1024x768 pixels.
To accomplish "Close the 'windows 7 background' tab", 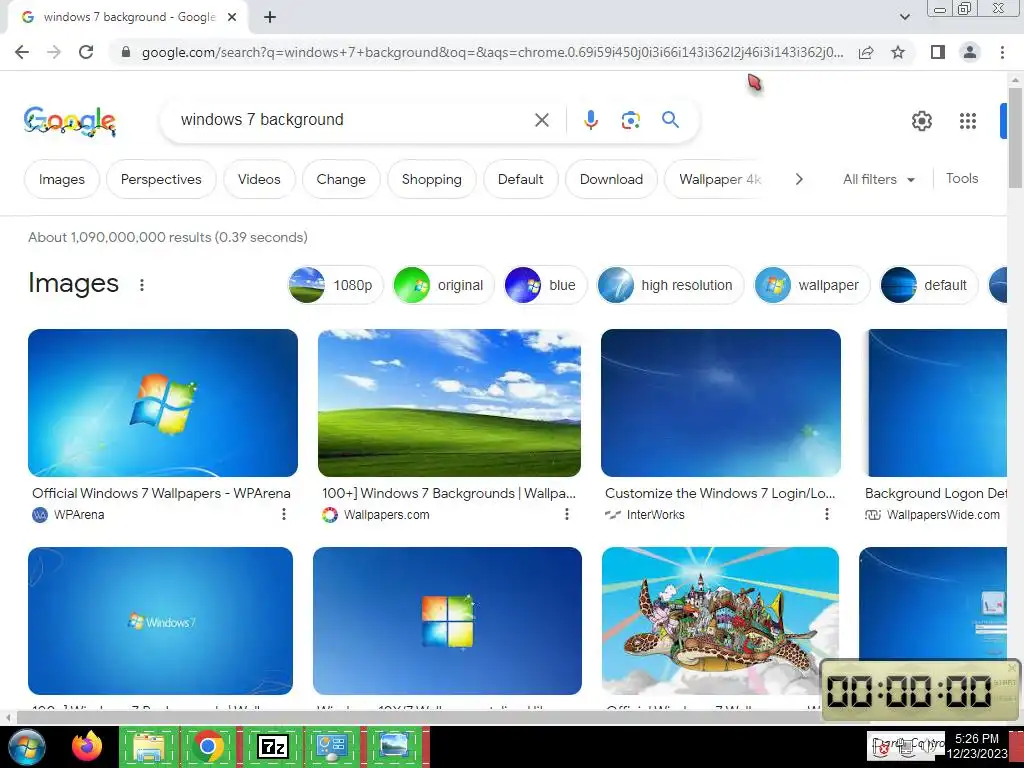I will pos(232,18).
